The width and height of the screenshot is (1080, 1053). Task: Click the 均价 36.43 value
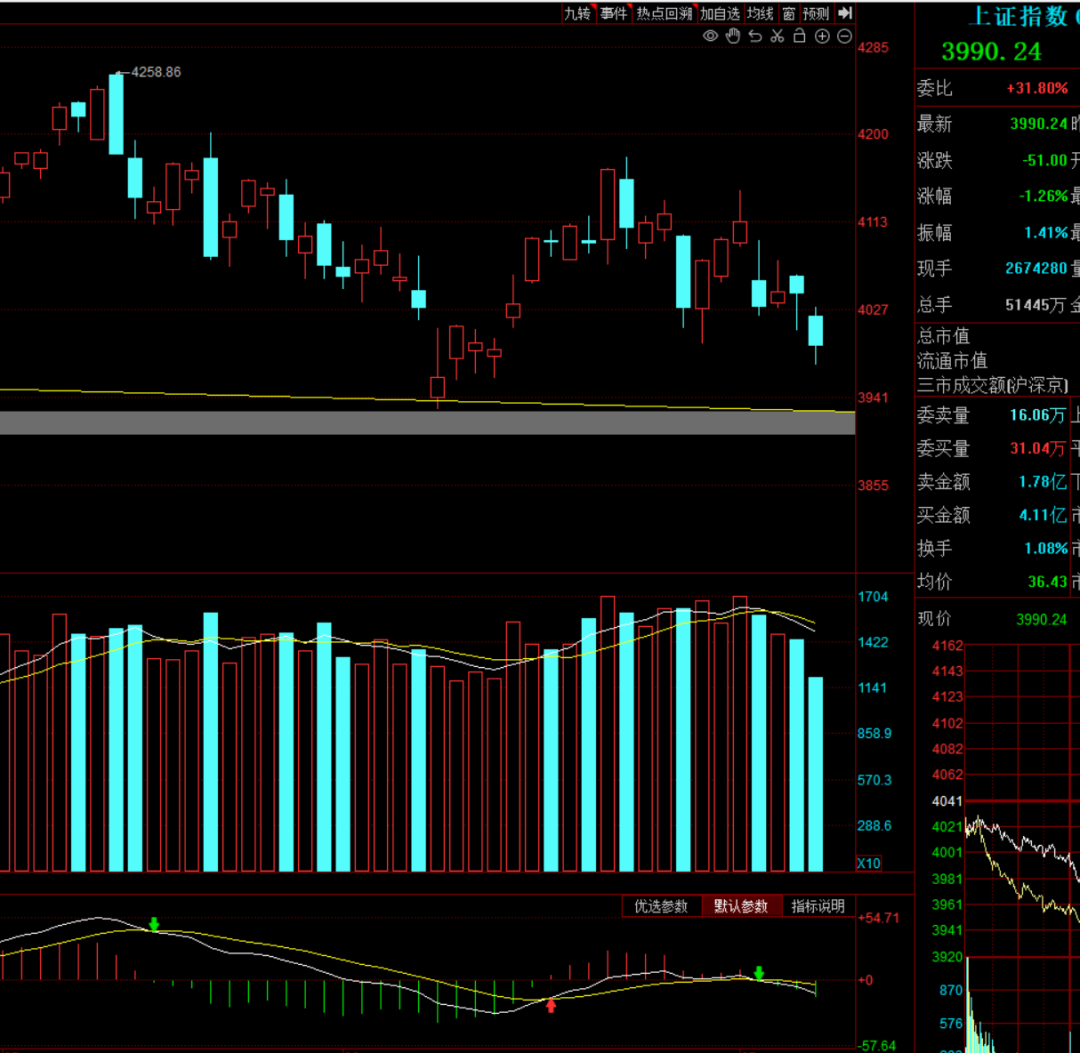1048,582
